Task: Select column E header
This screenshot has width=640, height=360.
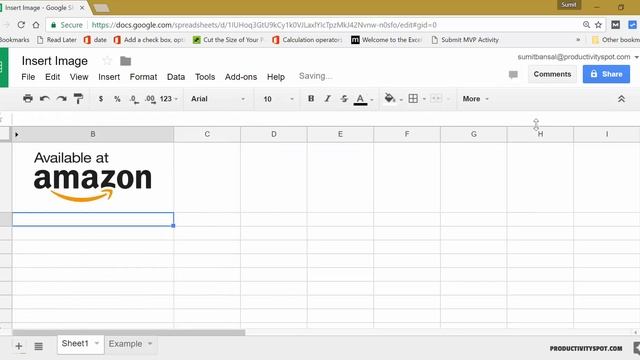Action: point(340,134)
